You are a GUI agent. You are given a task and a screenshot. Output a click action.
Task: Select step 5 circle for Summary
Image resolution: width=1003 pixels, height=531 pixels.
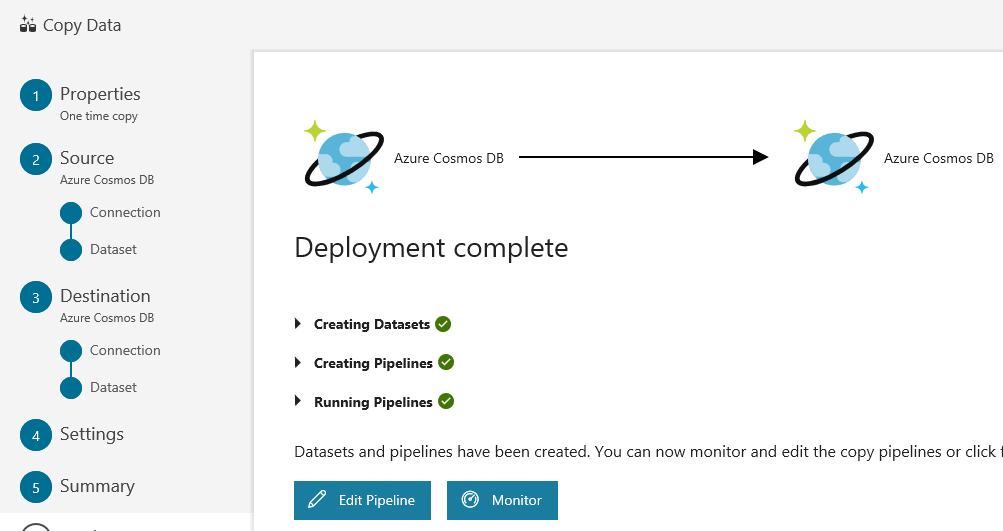[x=36, y=487]
